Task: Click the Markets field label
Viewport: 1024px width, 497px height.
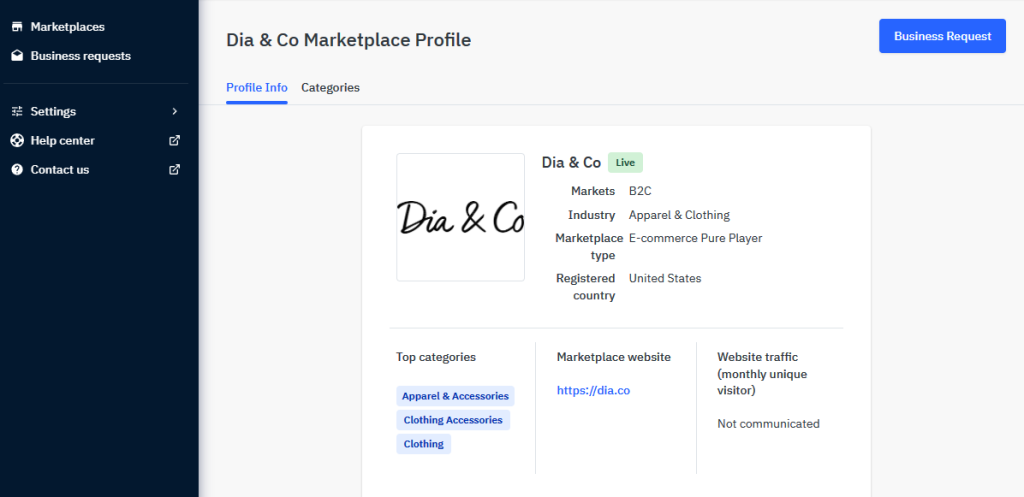Action: [593, 191]
